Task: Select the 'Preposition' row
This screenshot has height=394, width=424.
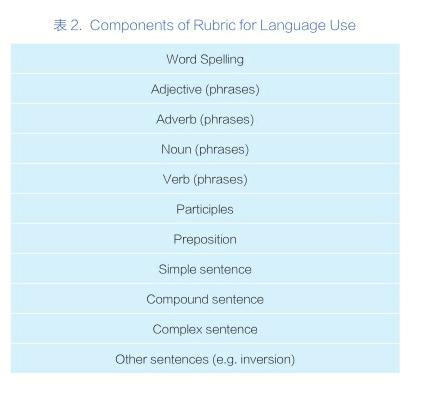Action: click(205, 239)
